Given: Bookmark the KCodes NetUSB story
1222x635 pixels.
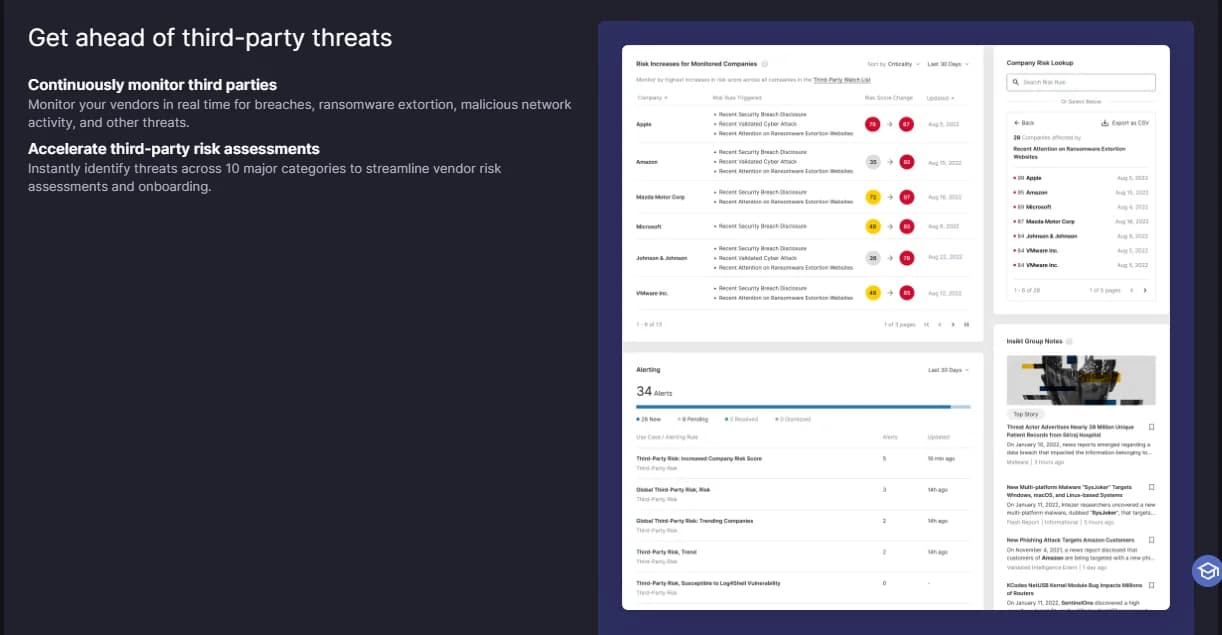Looking at the screenshot, I should click(1151, 586).
